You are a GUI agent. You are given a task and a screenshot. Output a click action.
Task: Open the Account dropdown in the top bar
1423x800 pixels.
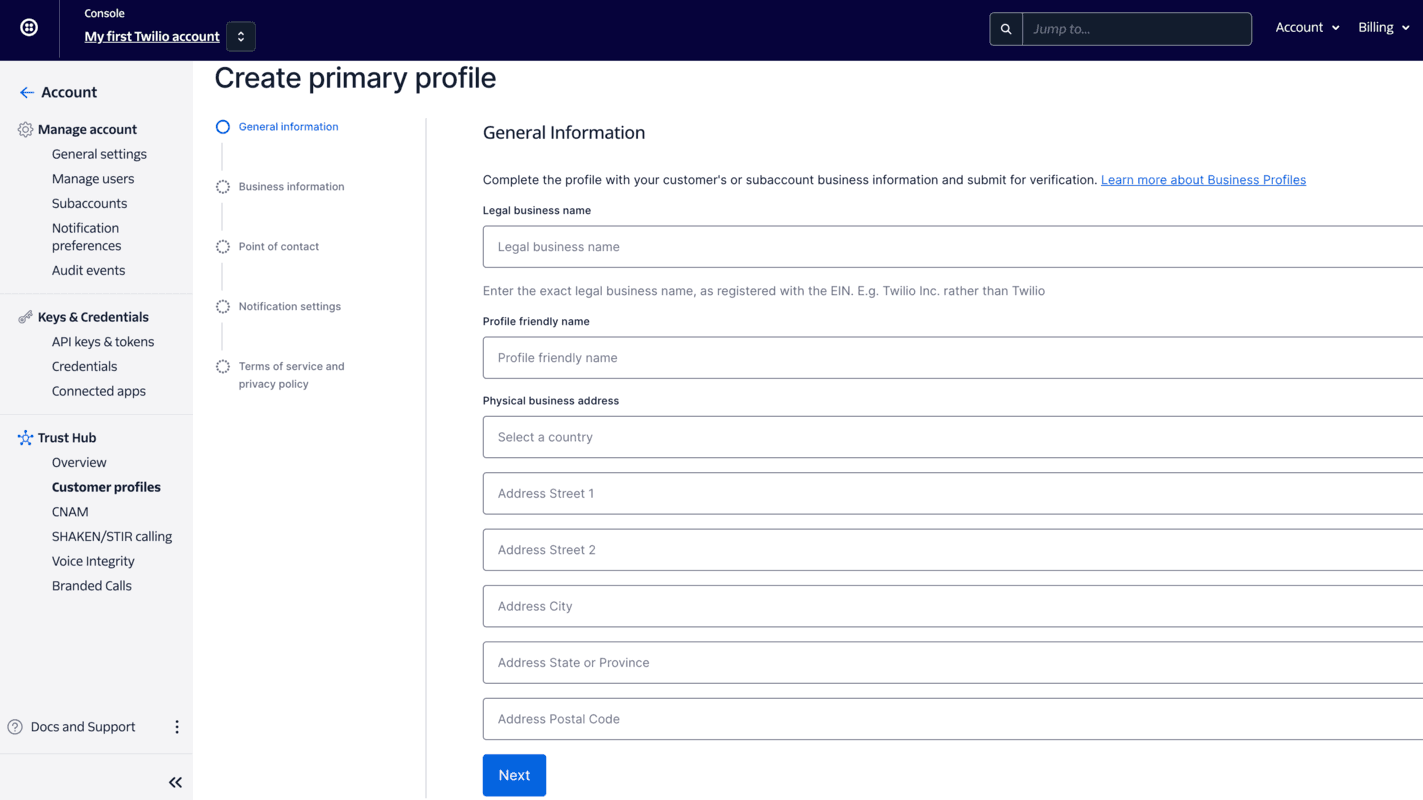[1306, 27]
